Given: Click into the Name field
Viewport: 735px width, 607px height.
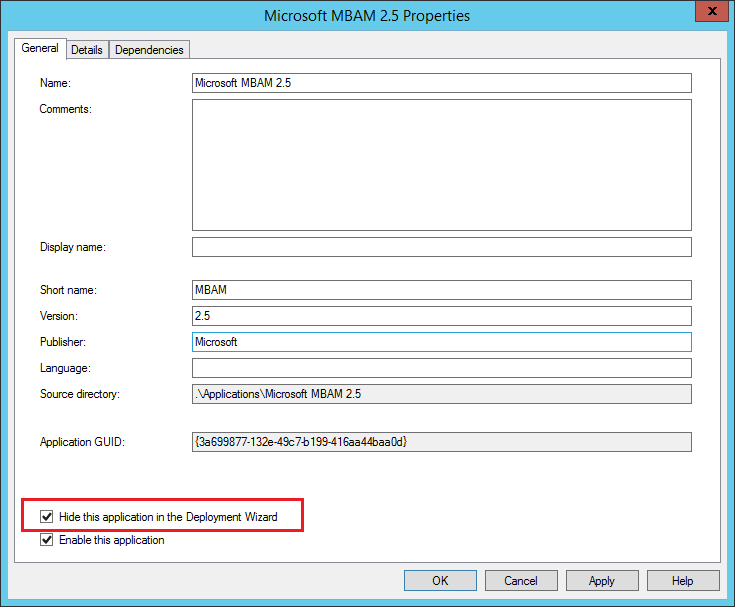Looking at the screenshot, I should coord(442,83).
